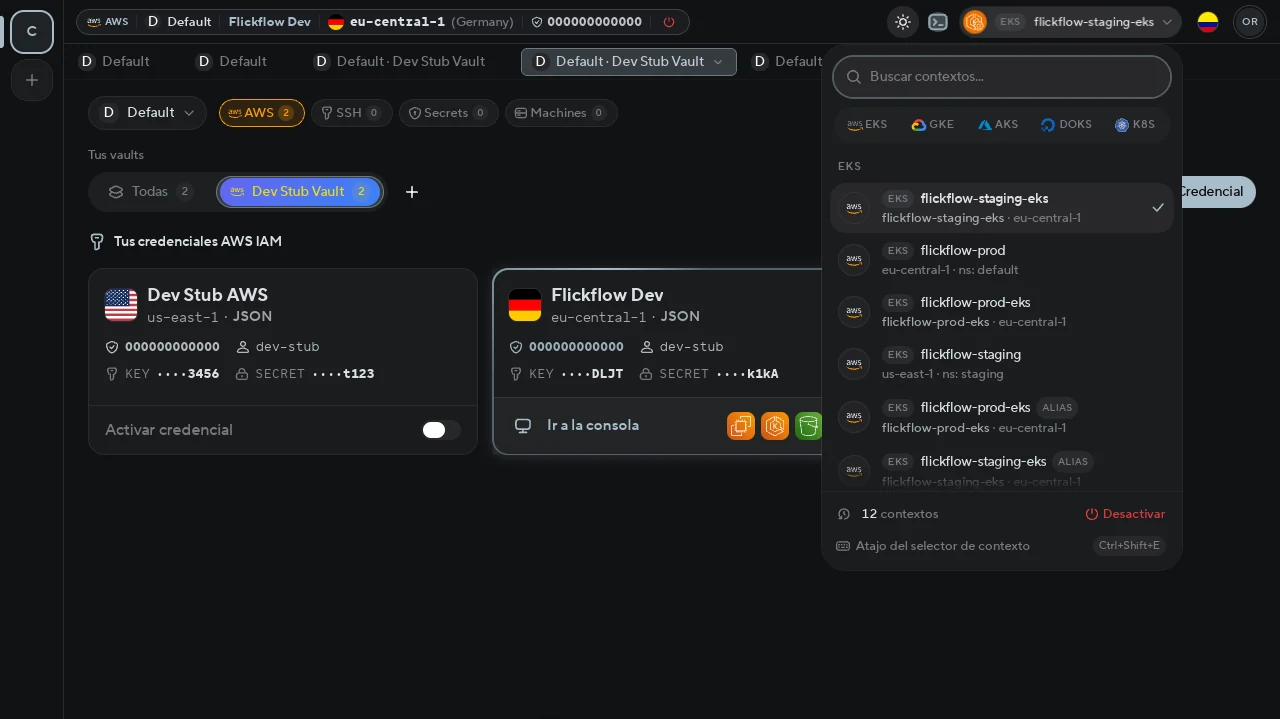This screenshot has height=719, width=1280.
Task: Click the history icon next to 12 contextos
Action: (844, 514)
